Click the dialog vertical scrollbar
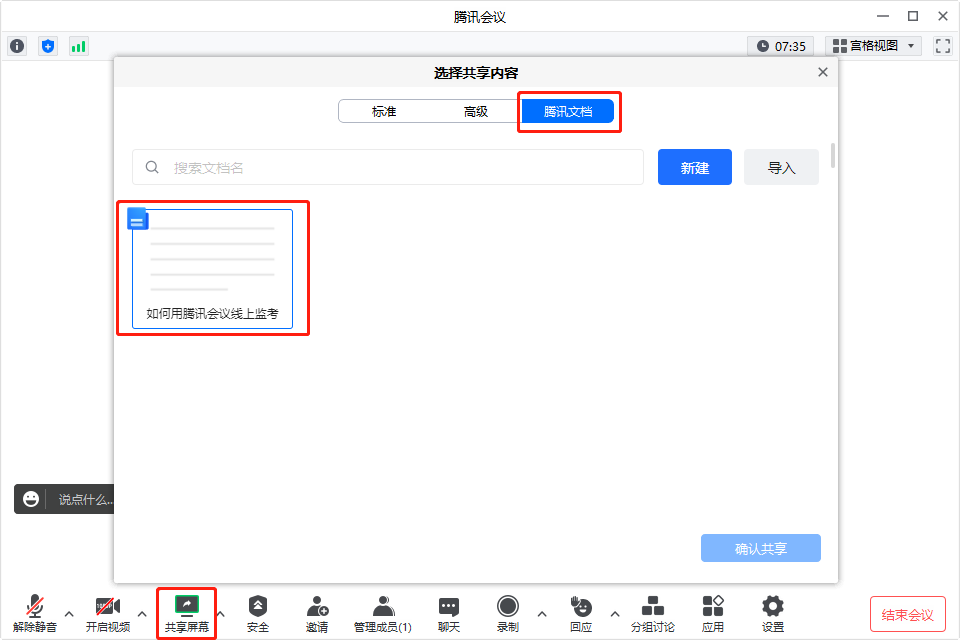960x640 pixels. pyautogui.click(x=833, y=156)
